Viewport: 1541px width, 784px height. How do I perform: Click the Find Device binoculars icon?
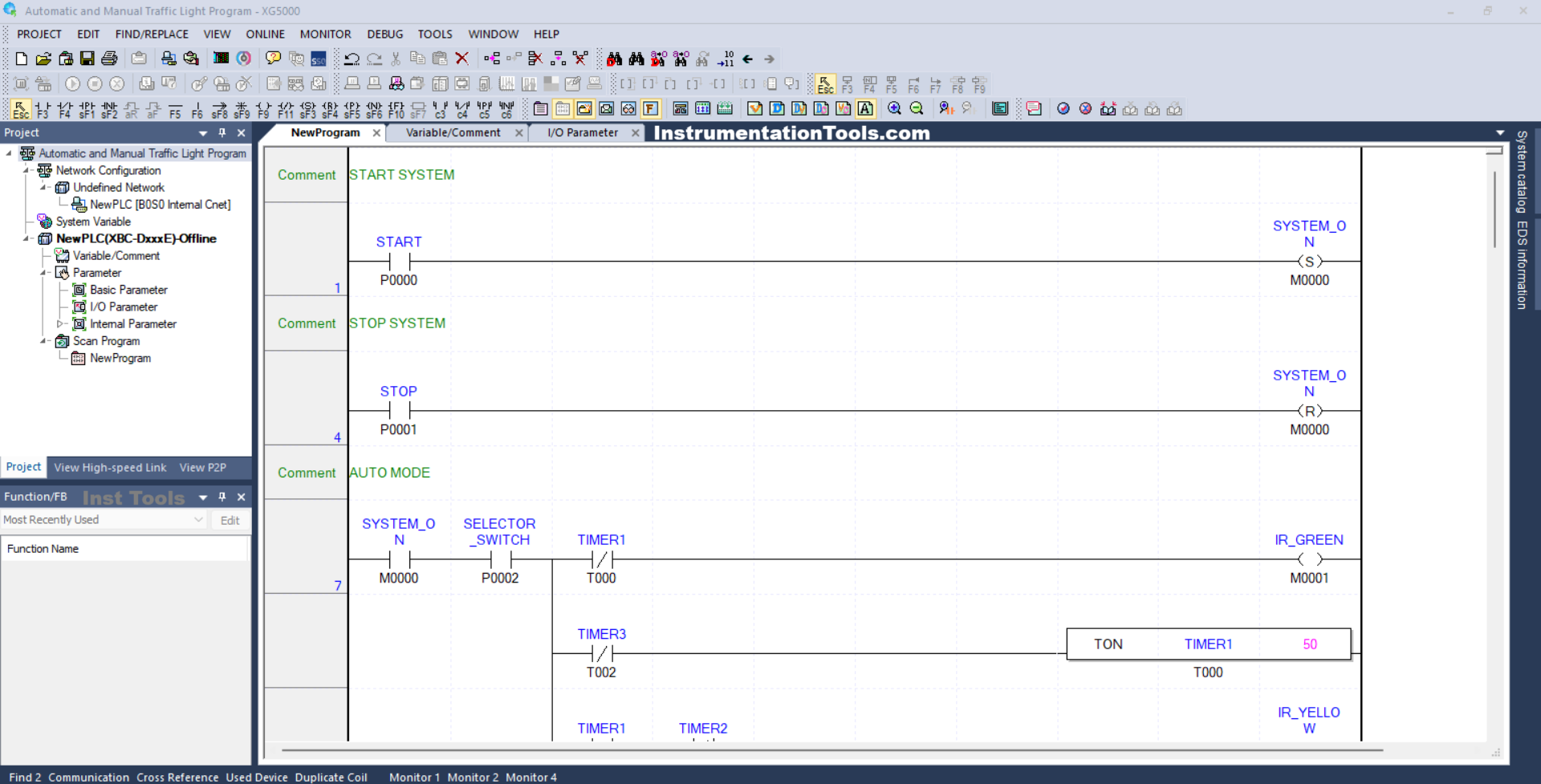pos(615,59)
